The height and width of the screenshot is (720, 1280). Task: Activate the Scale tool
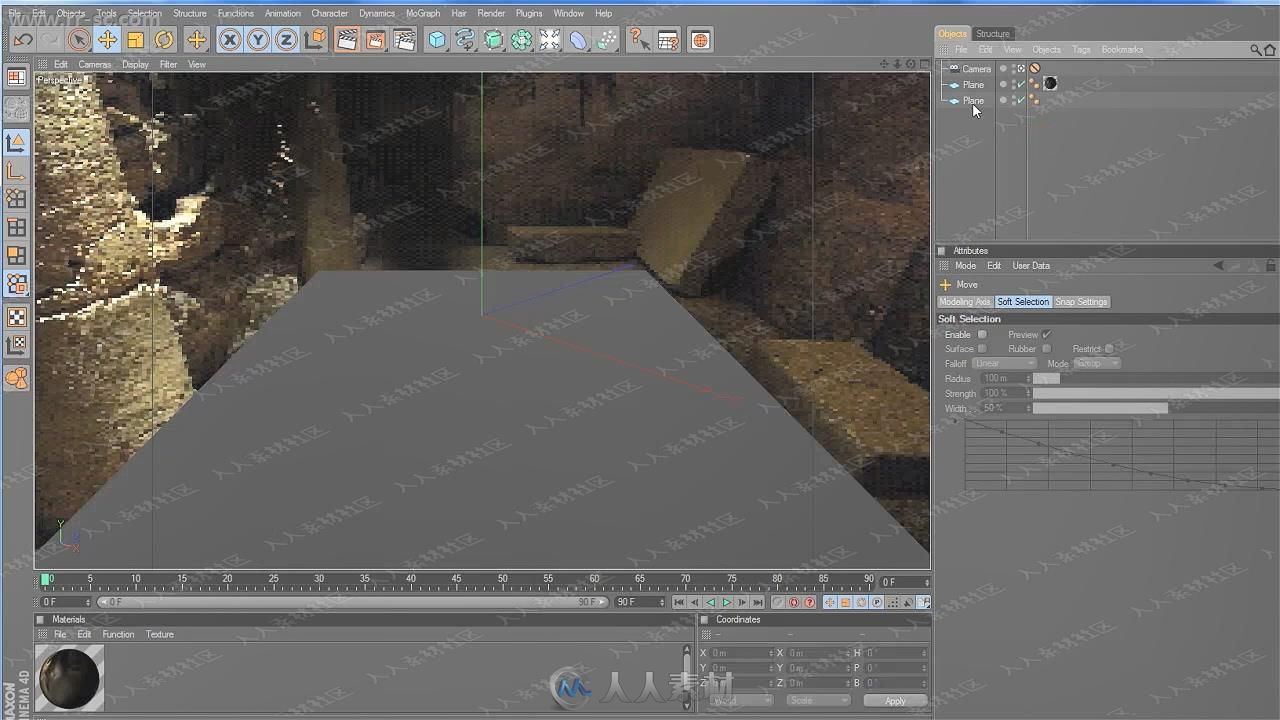click(135, 40)
